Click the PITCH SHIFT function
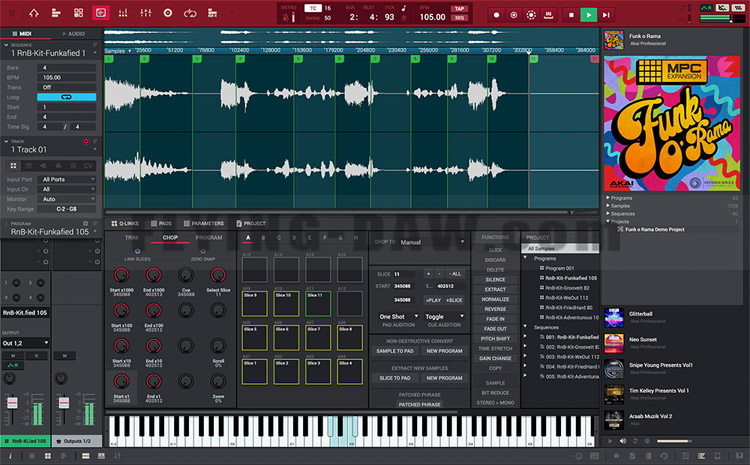The height and width of the screenshot is (465, 750). point(495,339)
